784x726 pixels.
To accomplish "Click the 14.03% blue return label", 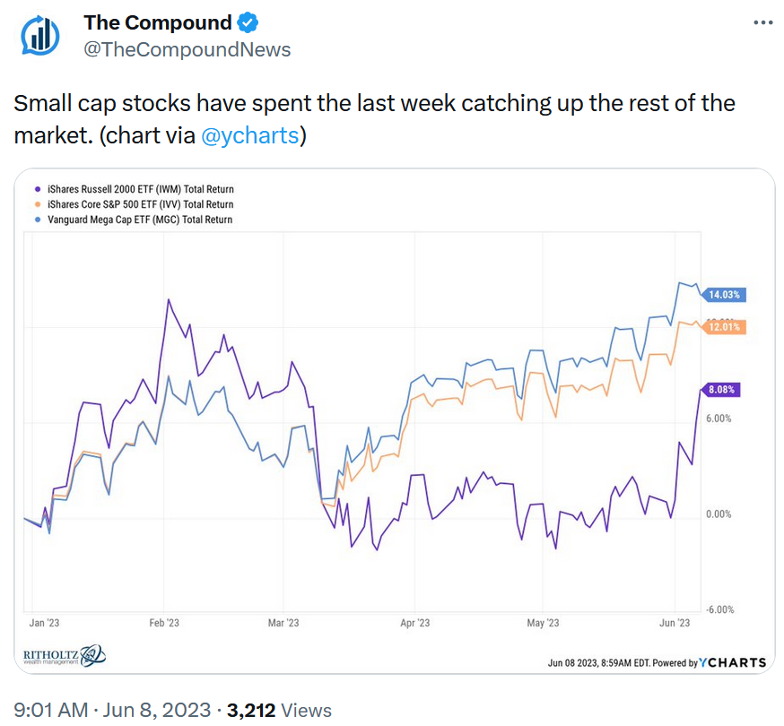I will [723, 295].
